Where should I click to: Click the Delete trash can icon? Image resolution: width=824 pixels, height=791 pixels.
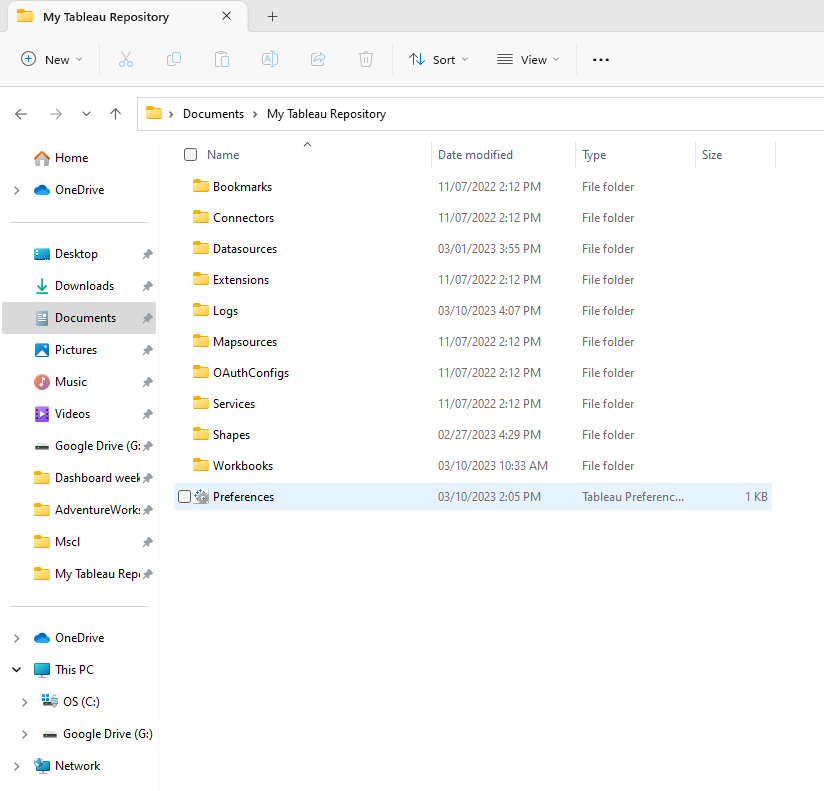pos(366,60)
